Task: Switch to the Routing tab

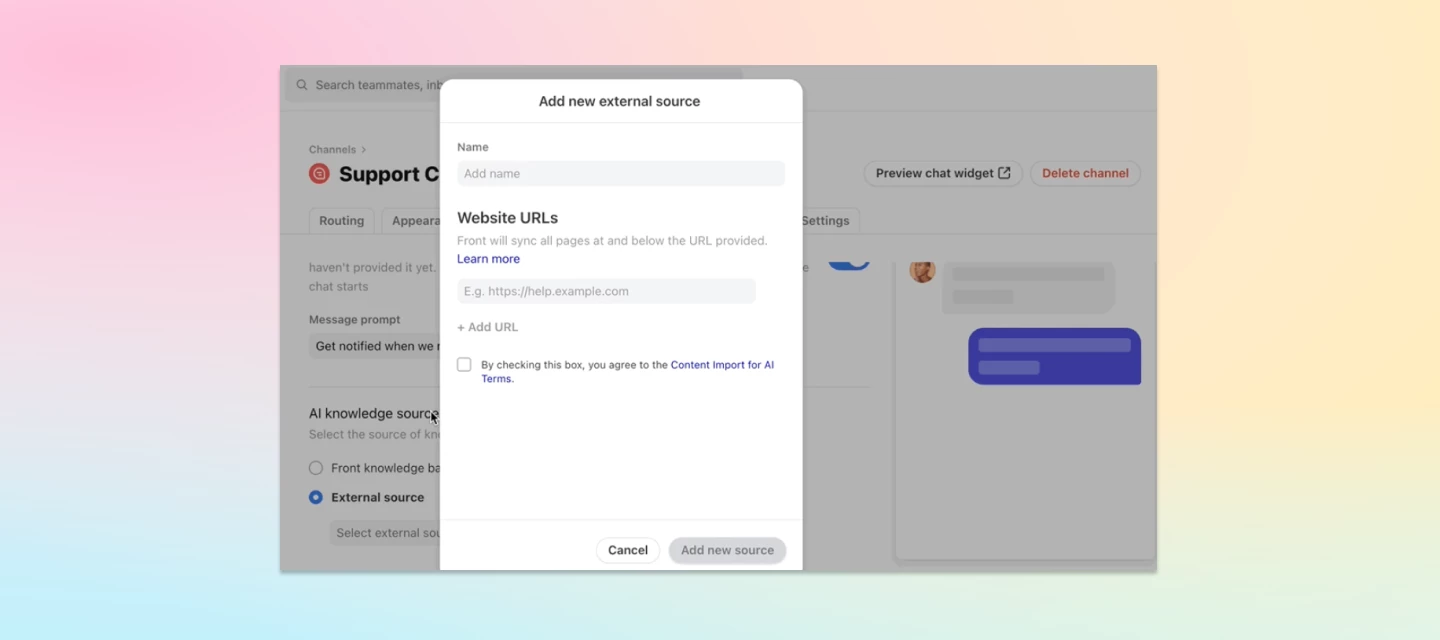Action: coord(342,221)
